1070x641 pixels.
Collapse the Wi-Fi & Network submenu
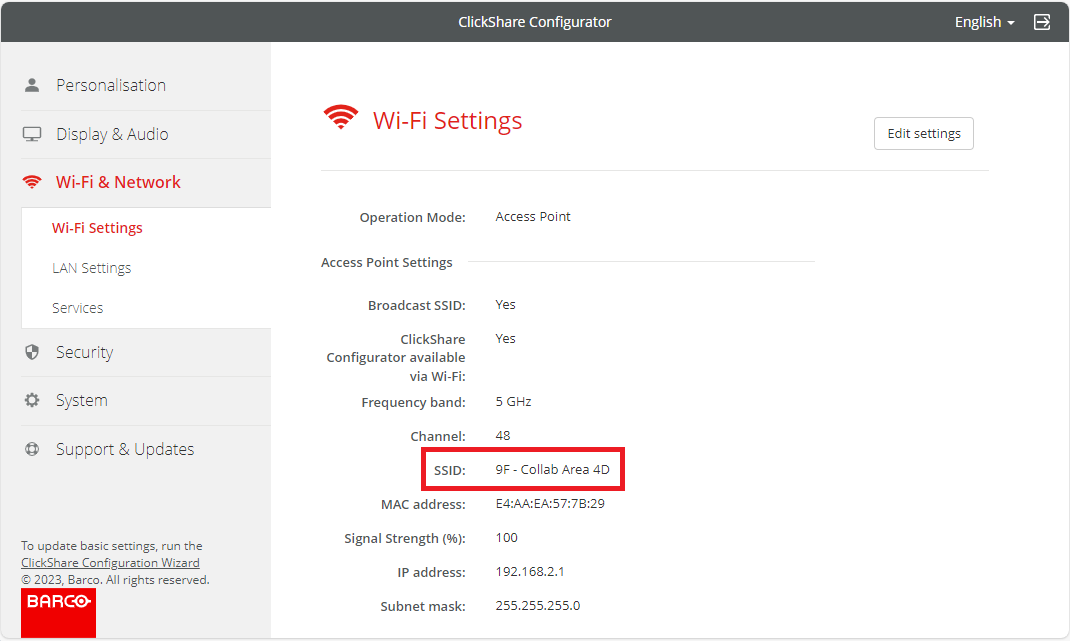tap(119, 181)
